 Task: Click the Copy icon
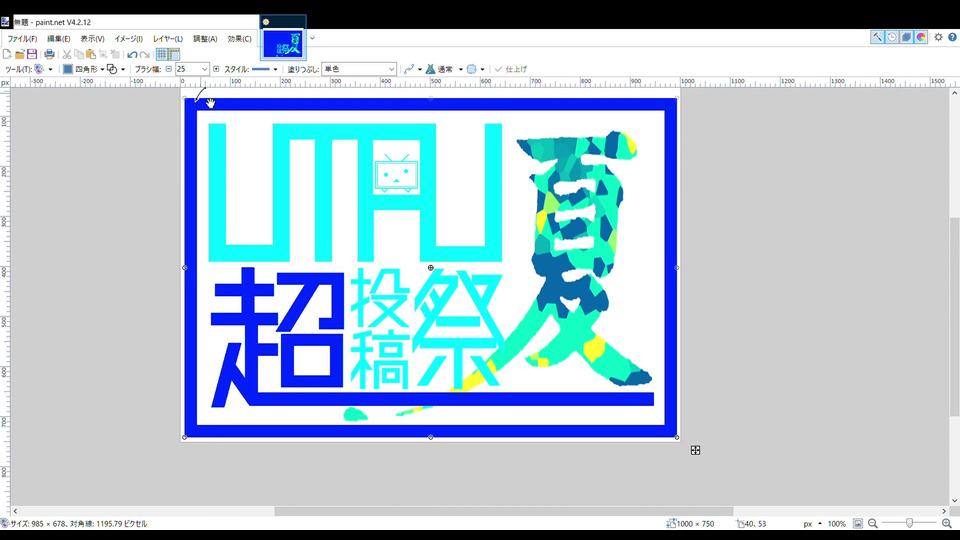(x=78, y=54)
